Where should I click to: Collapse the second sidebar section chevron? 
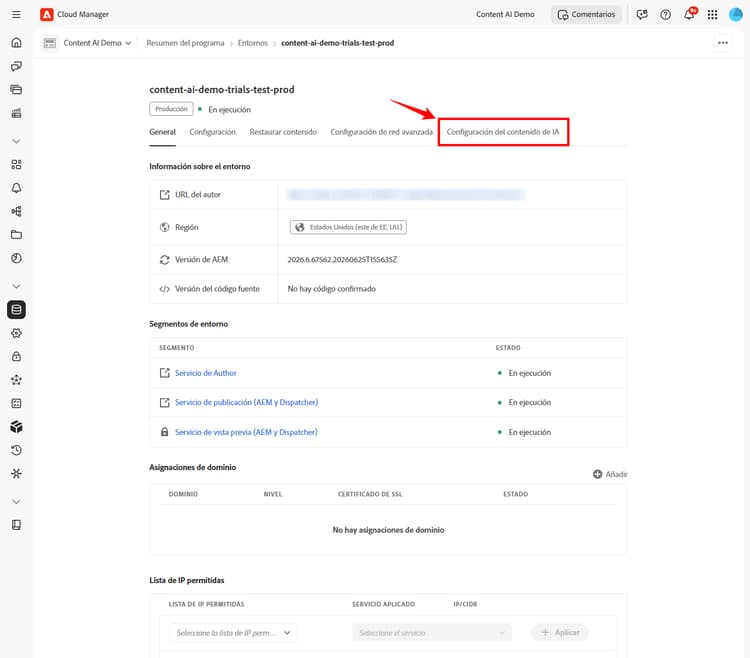pos(16,286)
